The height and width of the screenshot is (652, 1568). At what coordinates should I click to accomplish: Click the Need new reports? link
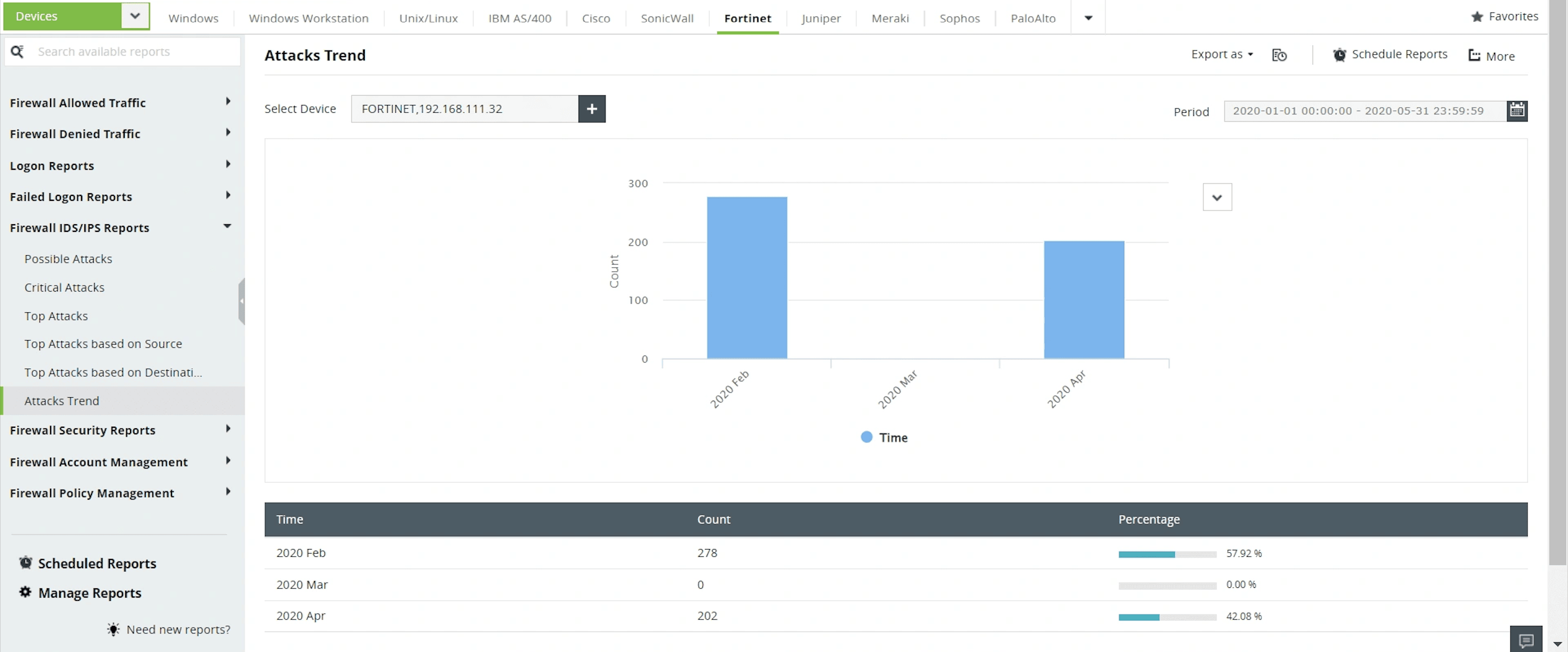pos(177,630)
